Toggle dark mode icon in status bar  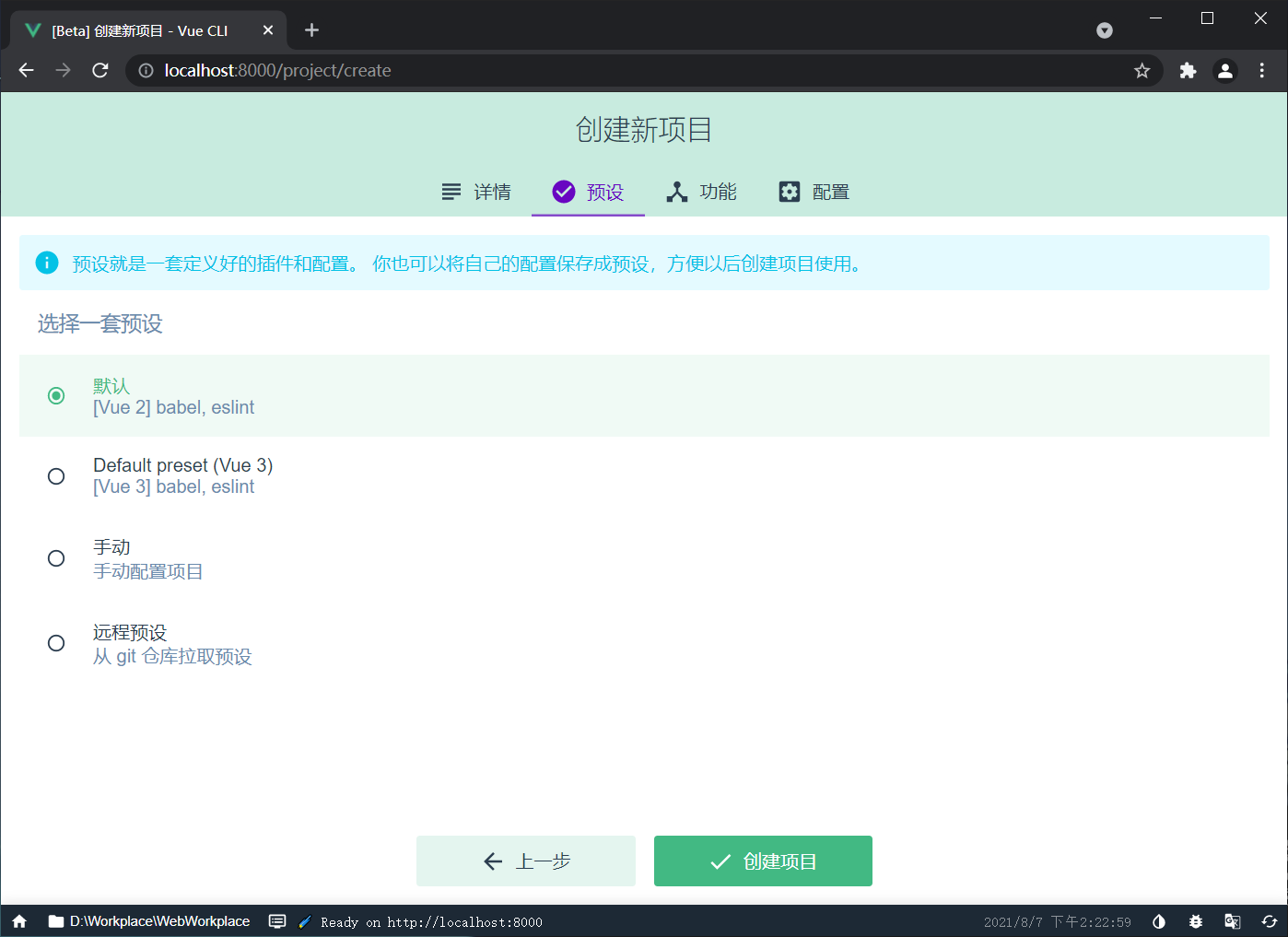pyautogui.click(x=1159, y=921)
